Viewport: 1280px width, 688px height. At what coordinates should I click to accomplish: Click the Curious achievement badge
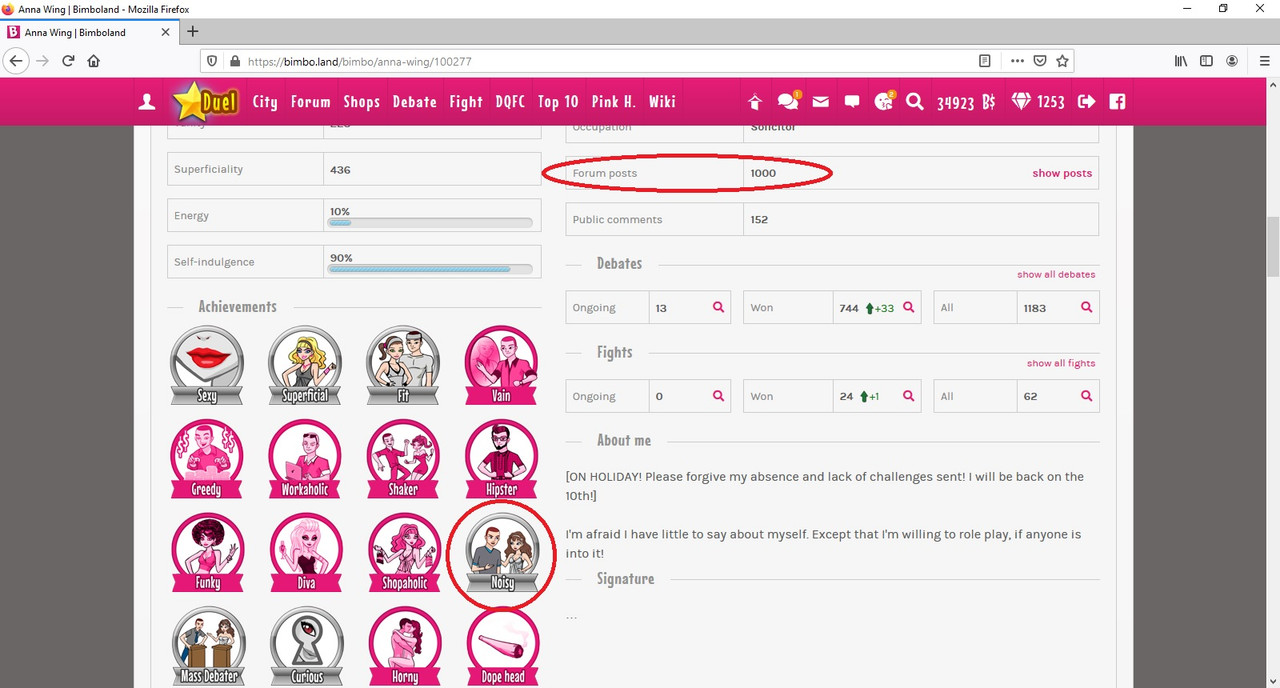pos(305,647)
